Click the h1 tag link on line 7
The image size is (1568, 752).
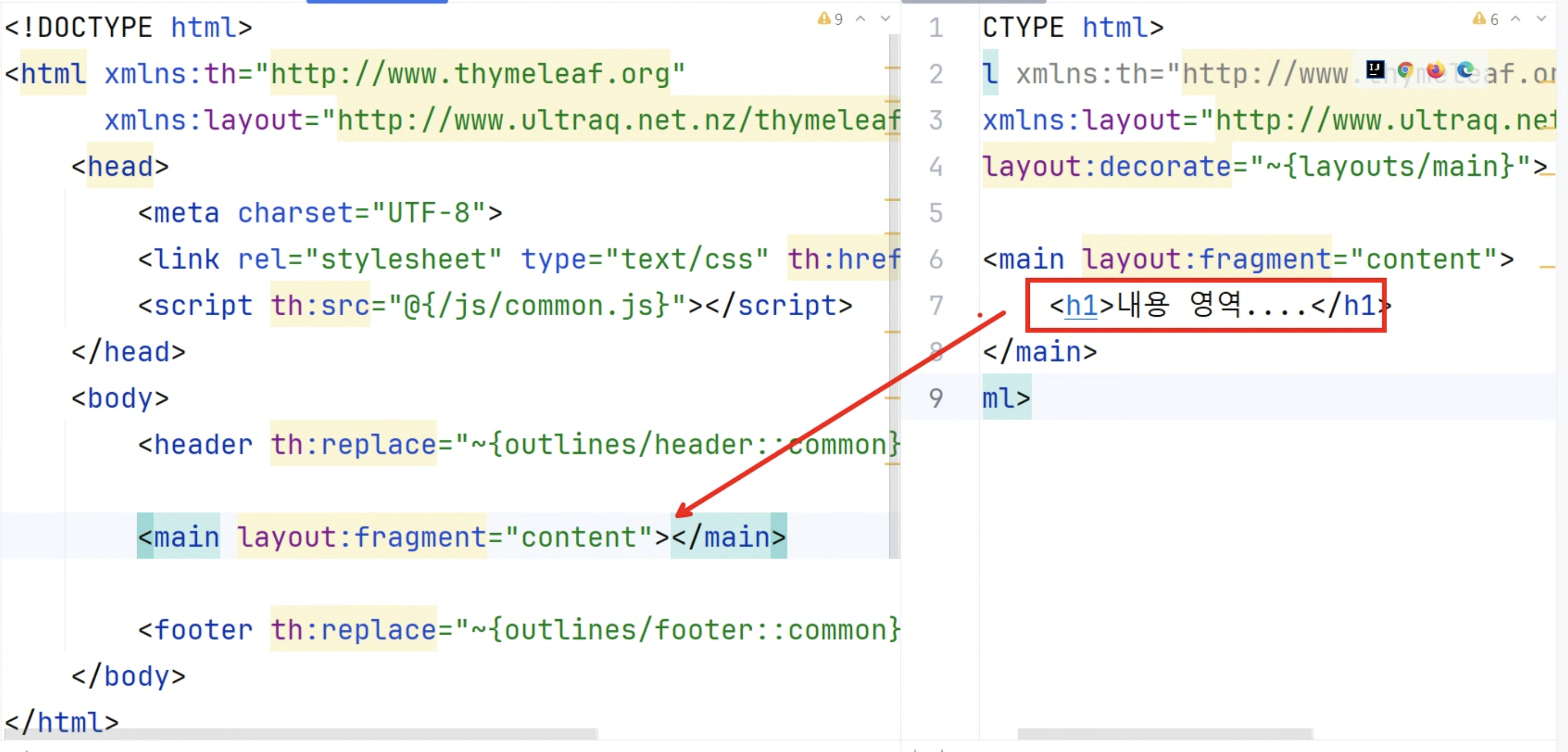(1082, 306)
